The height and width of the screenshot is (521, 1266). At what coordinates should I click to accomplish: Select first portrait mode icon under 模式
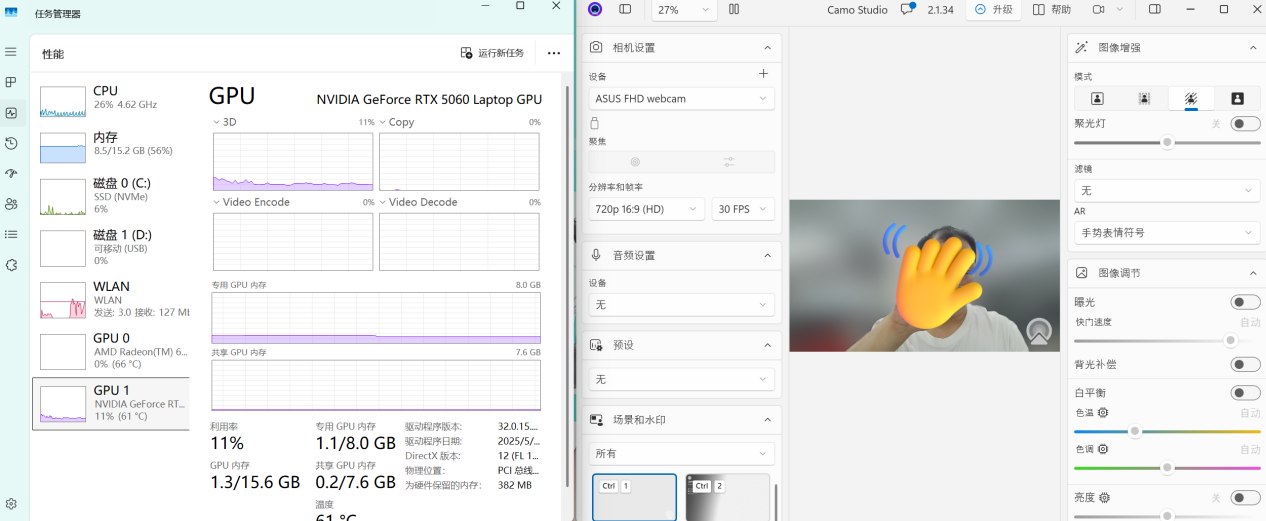1097,98
